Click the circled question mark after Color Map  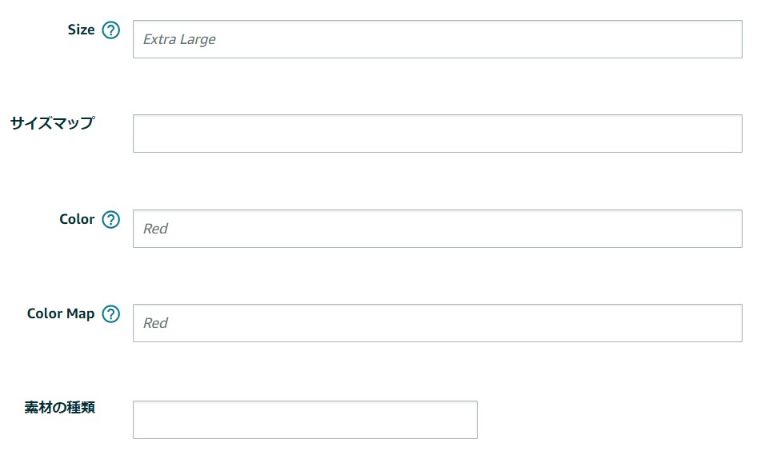coord(111,314)
